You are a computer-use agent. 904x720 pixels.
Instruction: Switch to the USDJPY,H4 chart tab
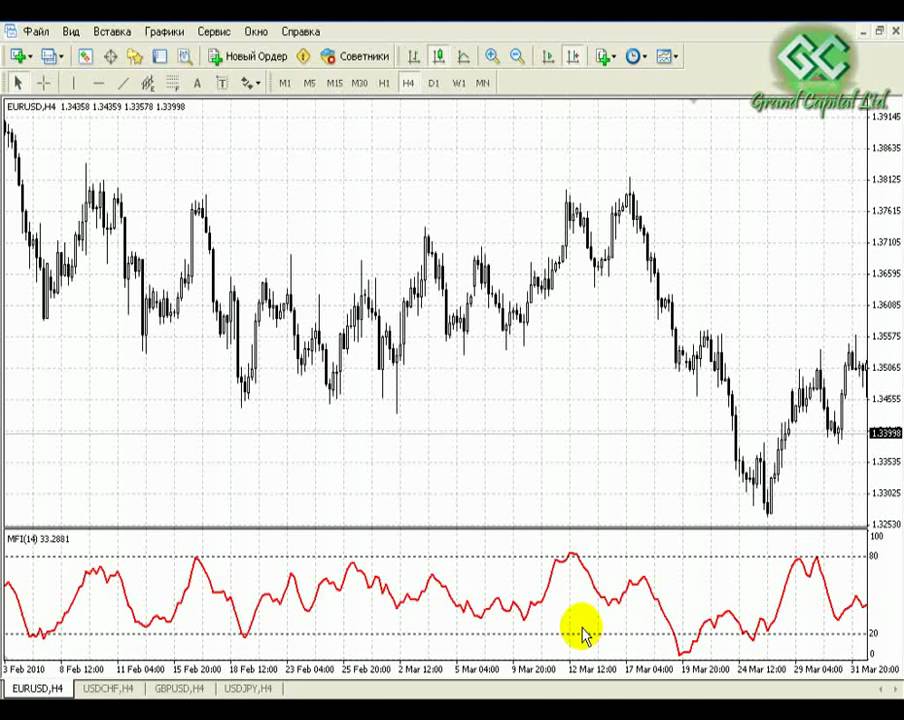(248, 688)
